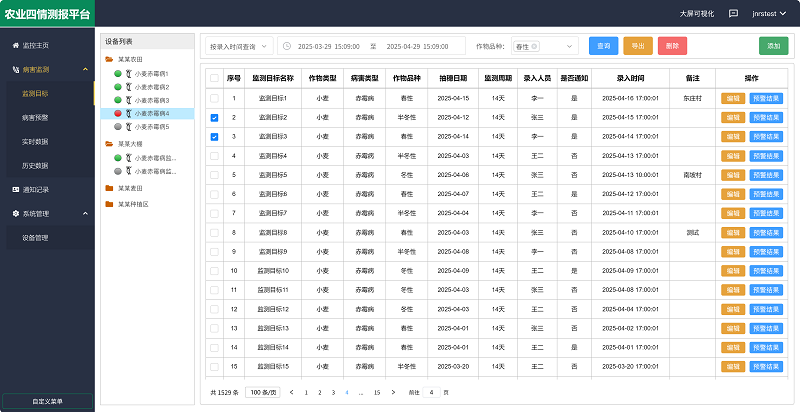Click the home icon beside 监控主页
The height and width of the screenshot is (412, 800).
tap(15, 46)
